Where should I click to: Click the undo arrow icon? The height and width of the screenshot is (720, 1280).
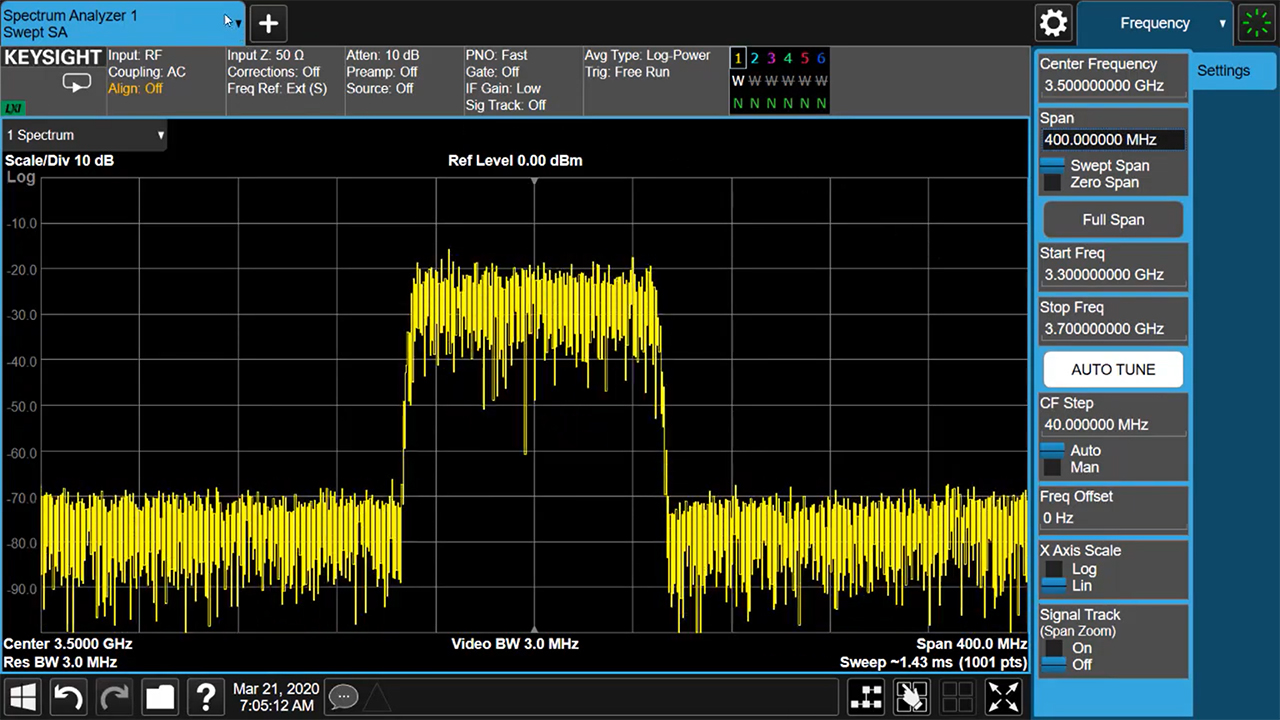(68, 697)
